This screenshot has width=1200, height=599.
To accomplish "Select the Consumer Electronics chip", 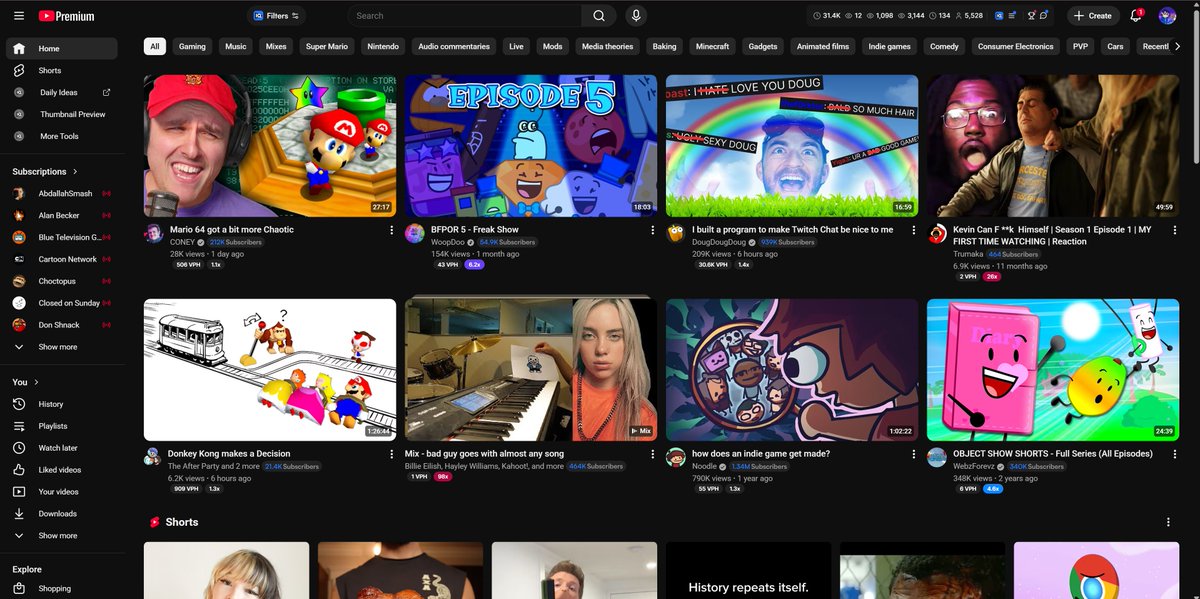I will (1015, 46).
